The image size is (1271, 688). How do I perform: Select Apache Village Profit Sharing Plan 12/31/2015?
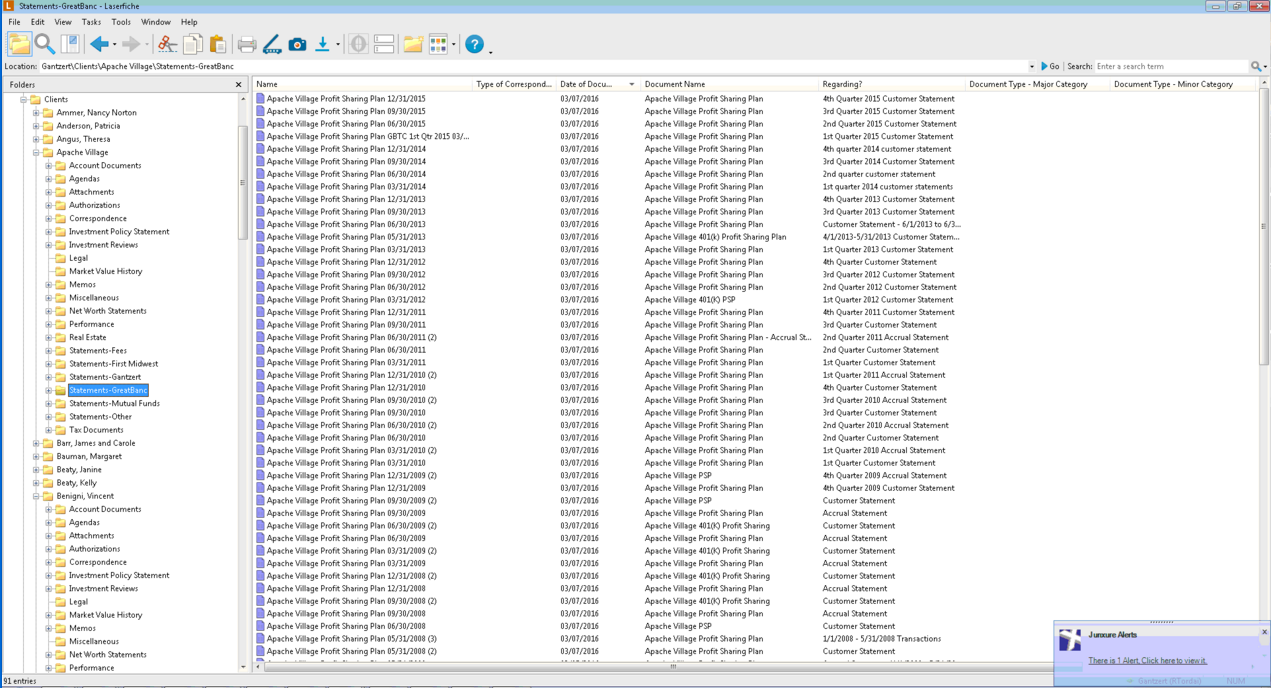[x=345, y=99]
